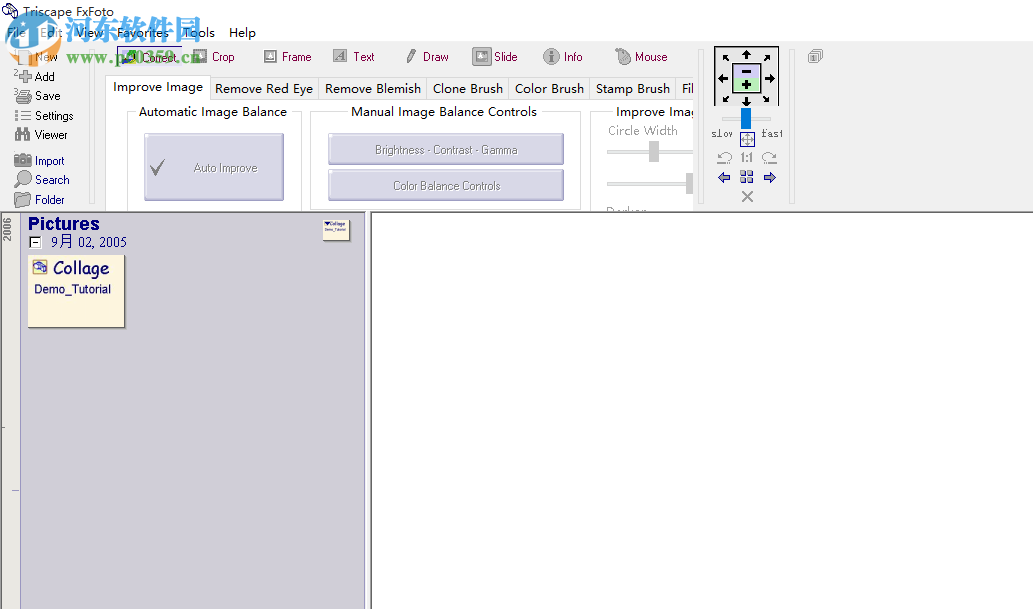
Task: Pan diagonally up-left with the arrow
Action: tap(725, 57)
